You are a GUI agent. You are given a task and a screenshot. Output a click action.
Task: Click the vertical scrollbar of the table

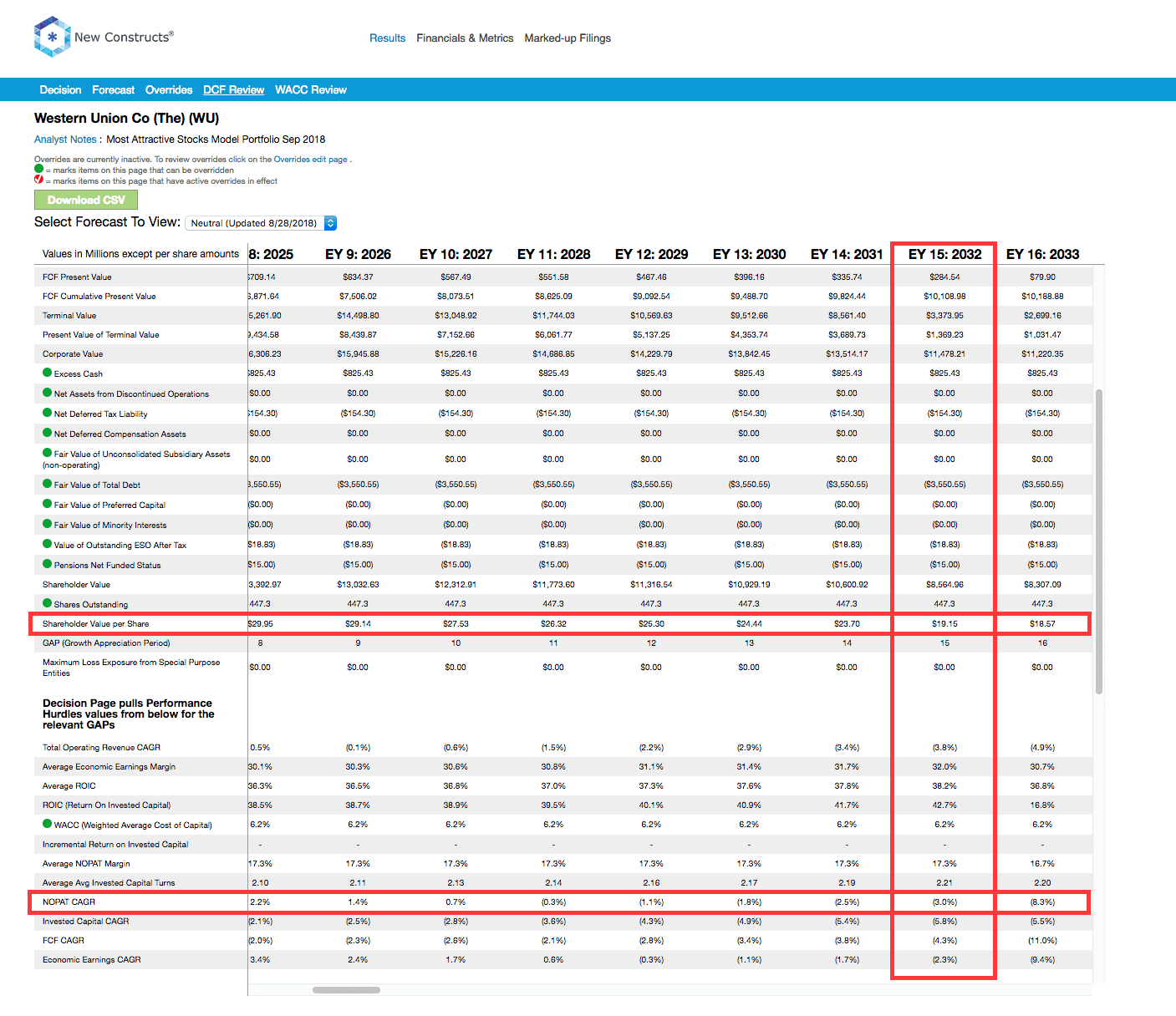tap(1099, 541)
